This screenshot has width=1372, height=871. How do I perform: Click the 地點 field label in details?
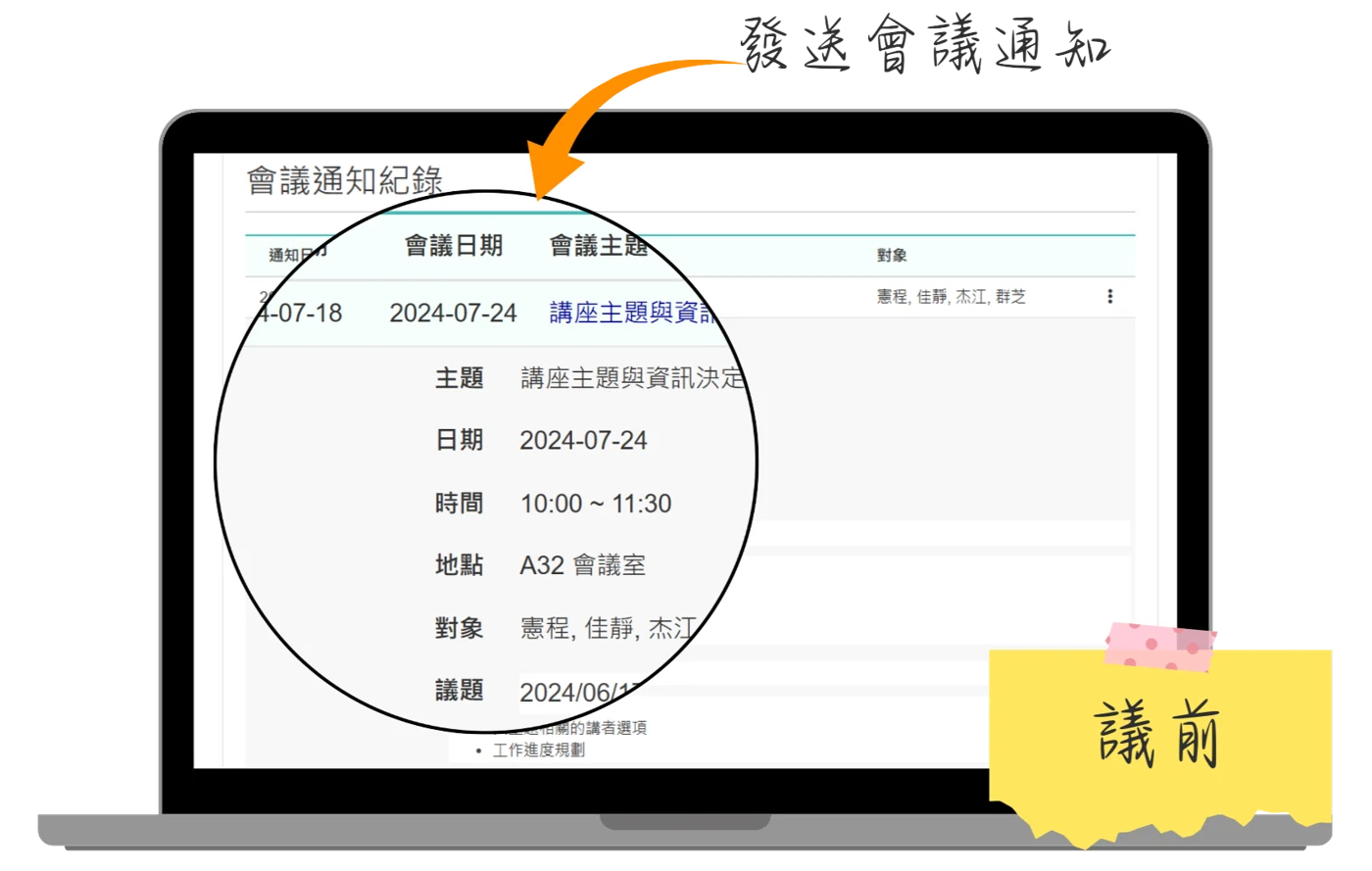point(460,565)
